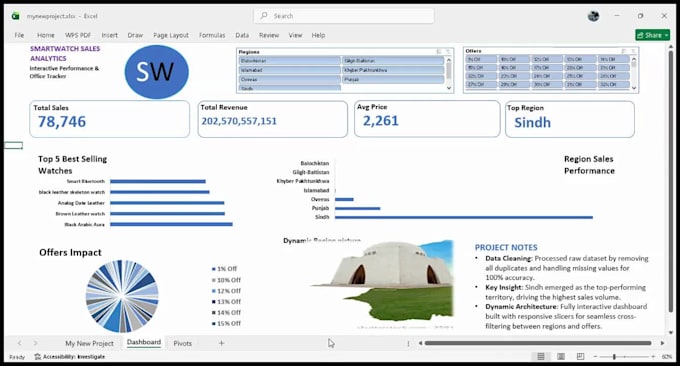Add a new sheet with plus icon
The image size is (680, 366).
pos(221,343)
